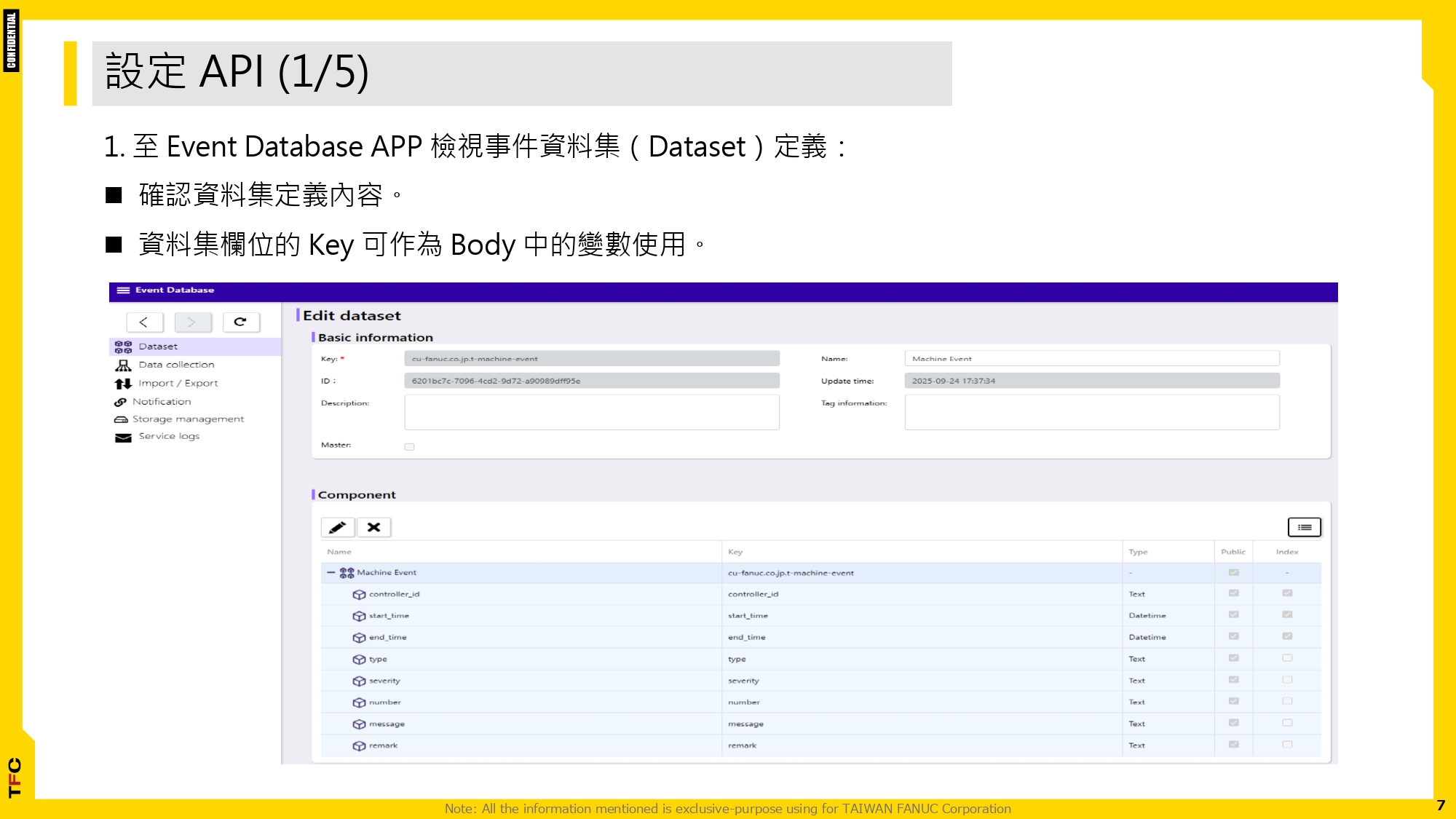1456x819 pixels.
Task: Toggle the Public checkbox for the severity row
Action: point(1233,679)
